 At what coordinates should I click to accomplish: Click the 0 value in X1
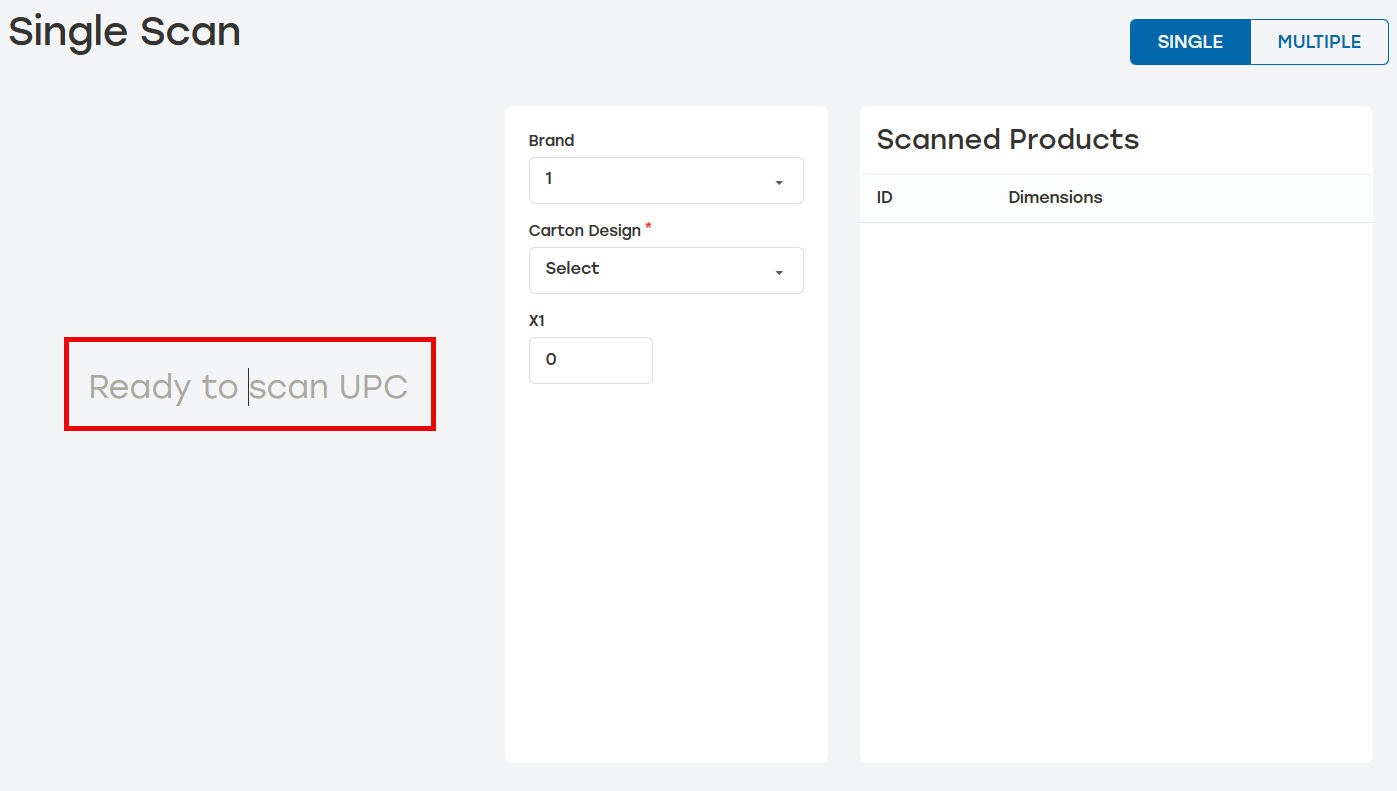tap(551, 359)
